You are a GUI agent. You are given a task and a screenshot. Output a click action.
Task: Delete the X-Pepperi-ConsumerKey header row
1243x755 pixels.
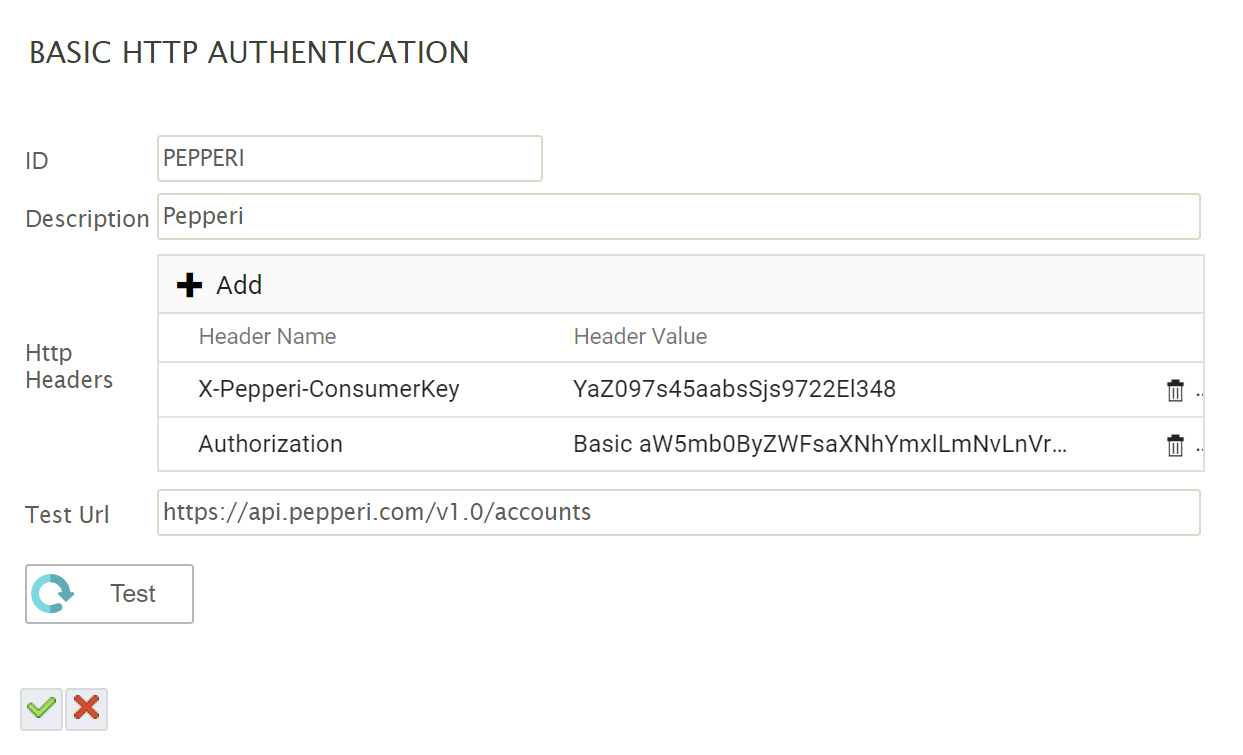pyautogui.click(x=1175, y=391)
